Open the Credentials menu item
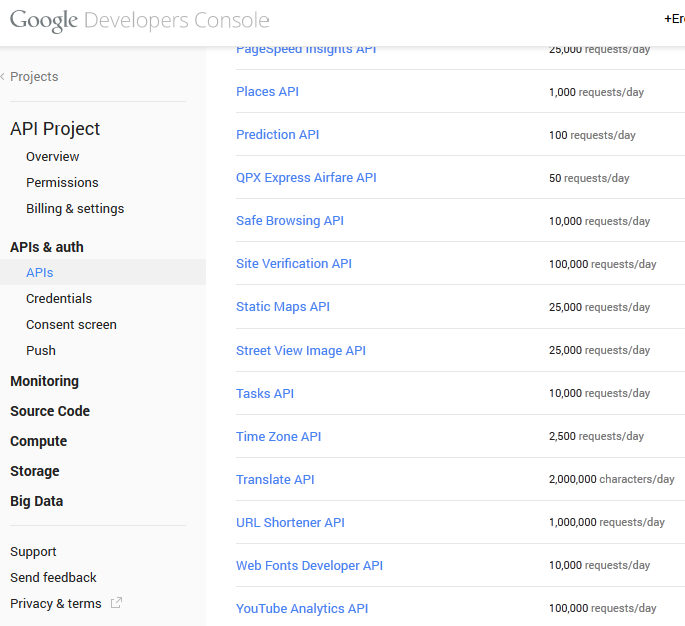This screenshot has width=685, height=626. point(59,299)
